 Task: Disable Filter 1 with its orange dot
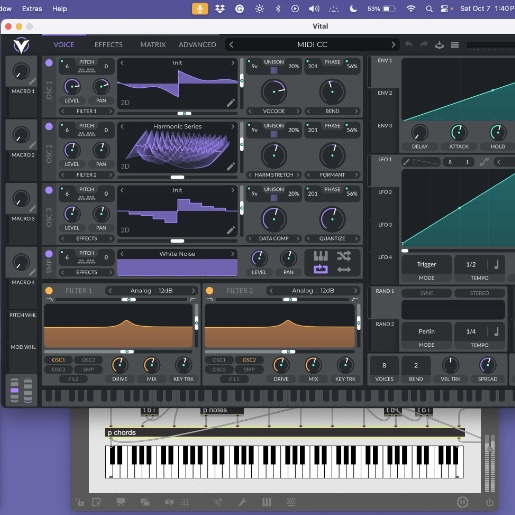coord(49,291)
